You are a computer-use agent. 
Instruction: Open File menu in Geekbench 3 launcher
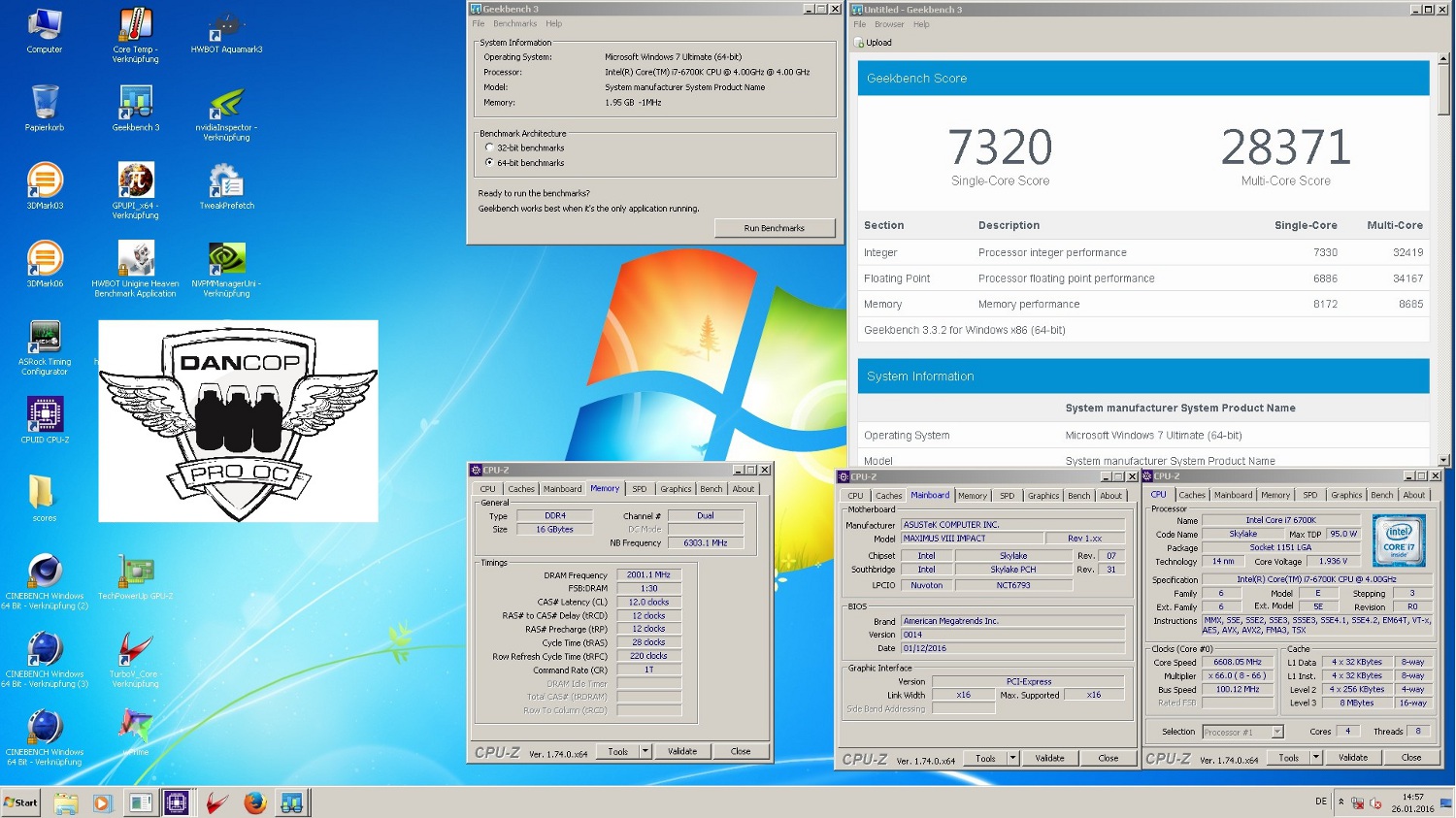[x=479, y=23]
